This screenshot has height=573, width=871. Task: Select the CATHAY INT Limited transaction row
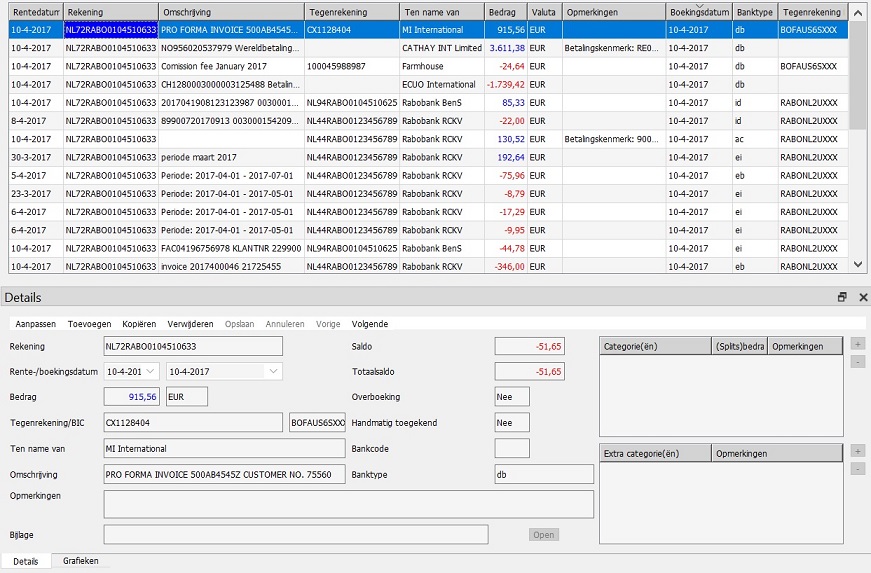coord(440,48)
